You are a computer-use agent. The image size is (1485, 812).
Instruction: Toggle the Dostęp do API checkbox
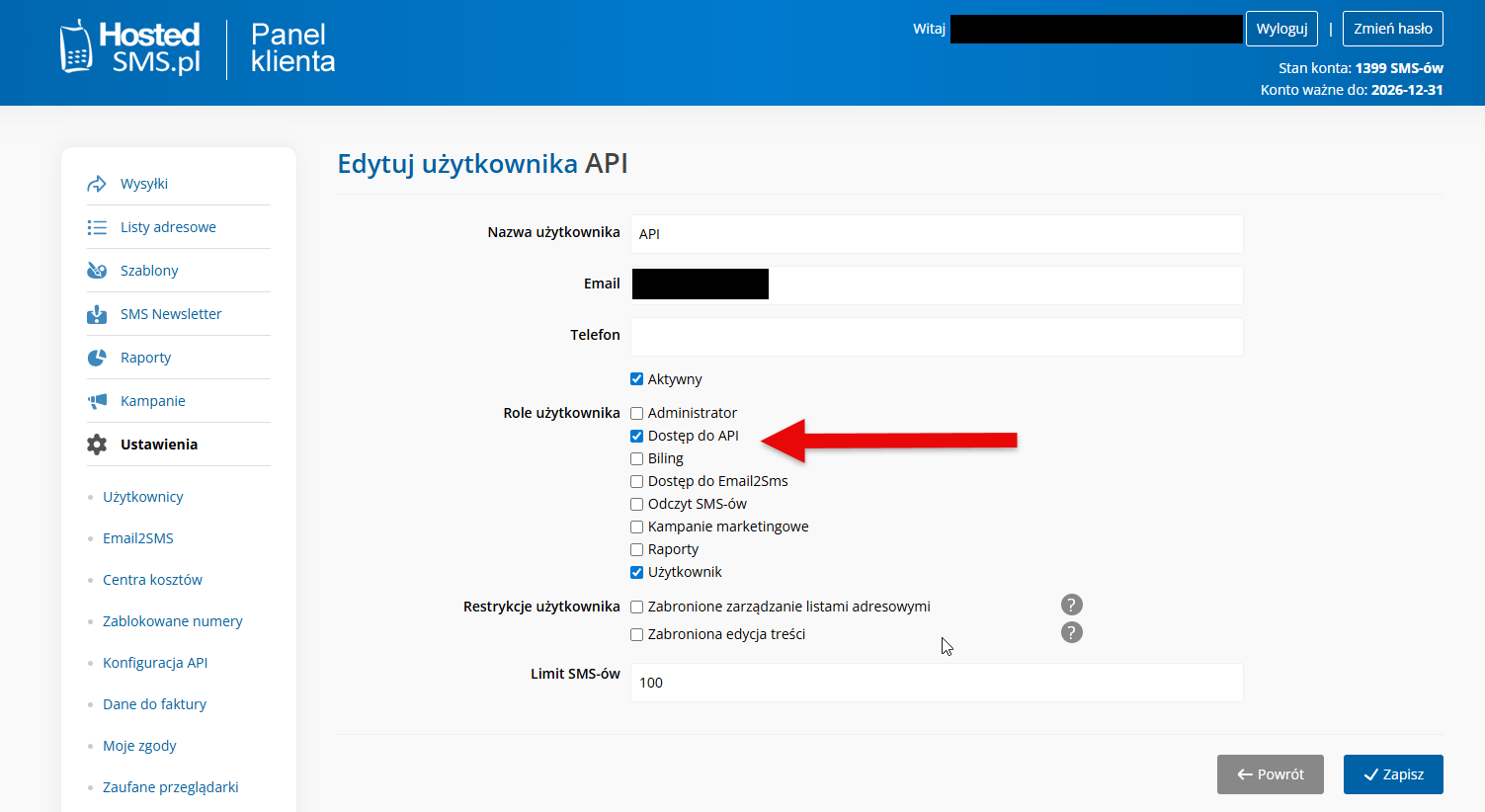click(x=637, y=436)
